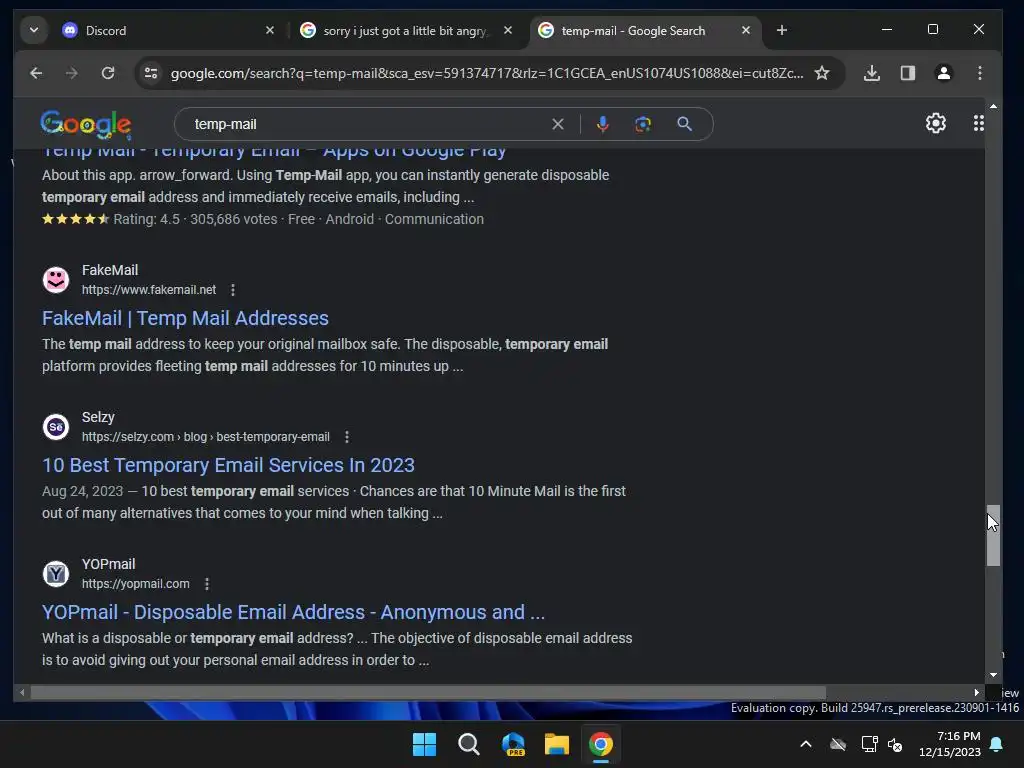Image resolution: width=1024 pixels, height=768 pixels.
Task: Open the taskbar clock and date
Action: coord(950,744)
